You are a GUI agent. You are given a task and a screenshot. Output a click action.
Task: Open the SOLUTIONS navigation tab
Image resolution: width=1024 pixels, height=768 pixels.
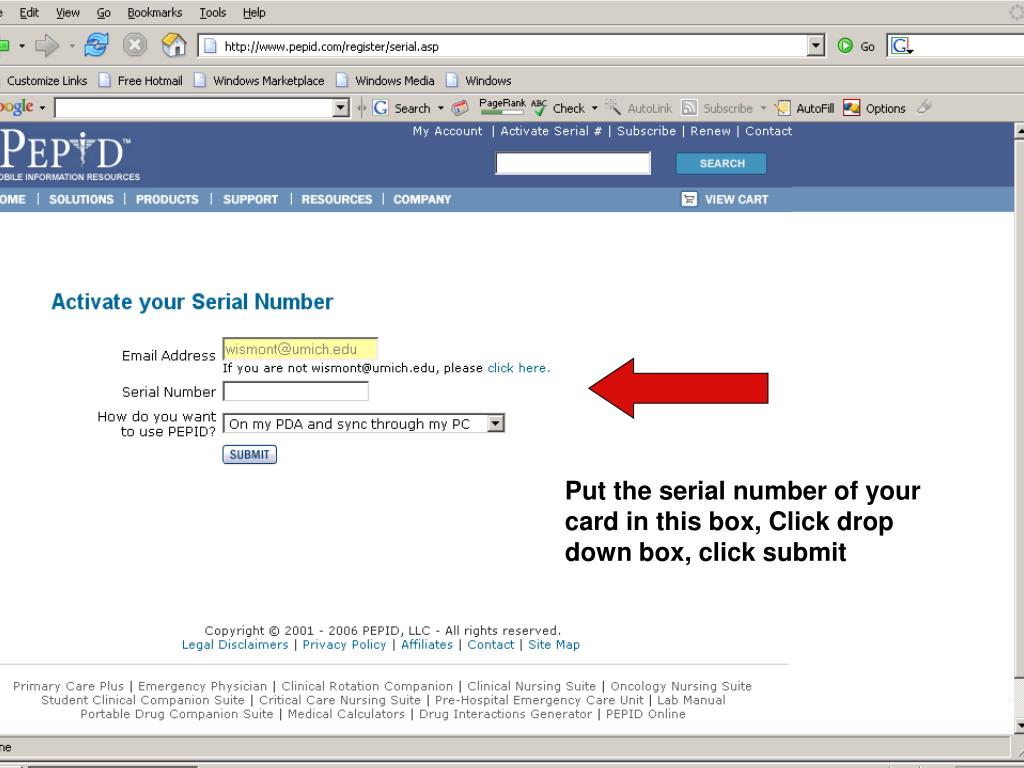(x=81, y=199)
